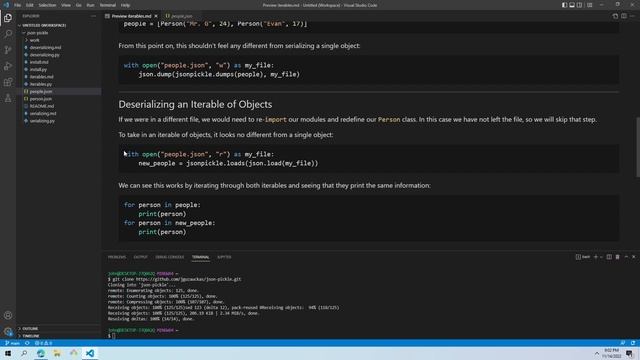Switch to the Output panel tab
Screen dimensions: 640x360
[x=140, y=257]
